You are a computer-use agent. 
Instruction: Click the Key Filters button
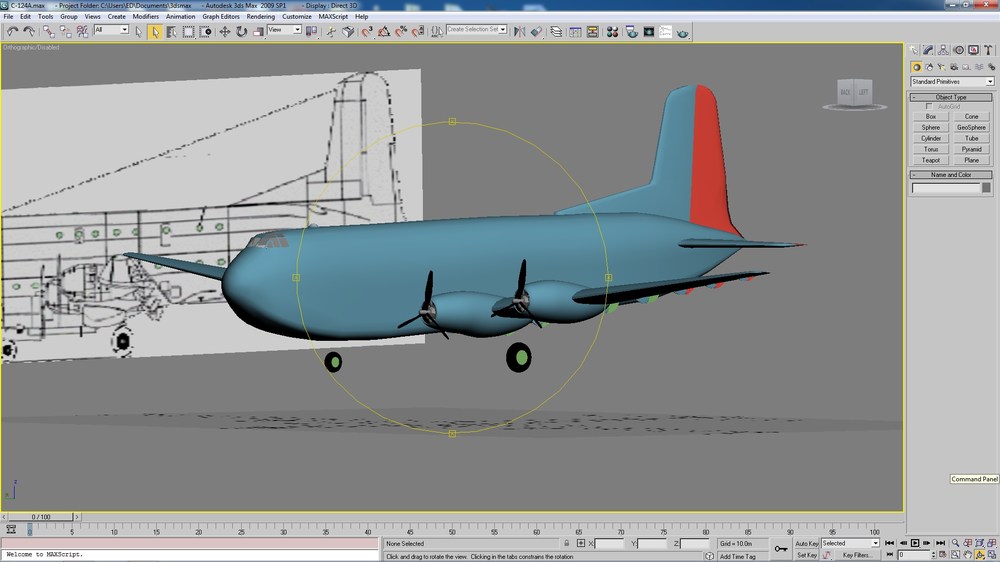pos(857,555)
